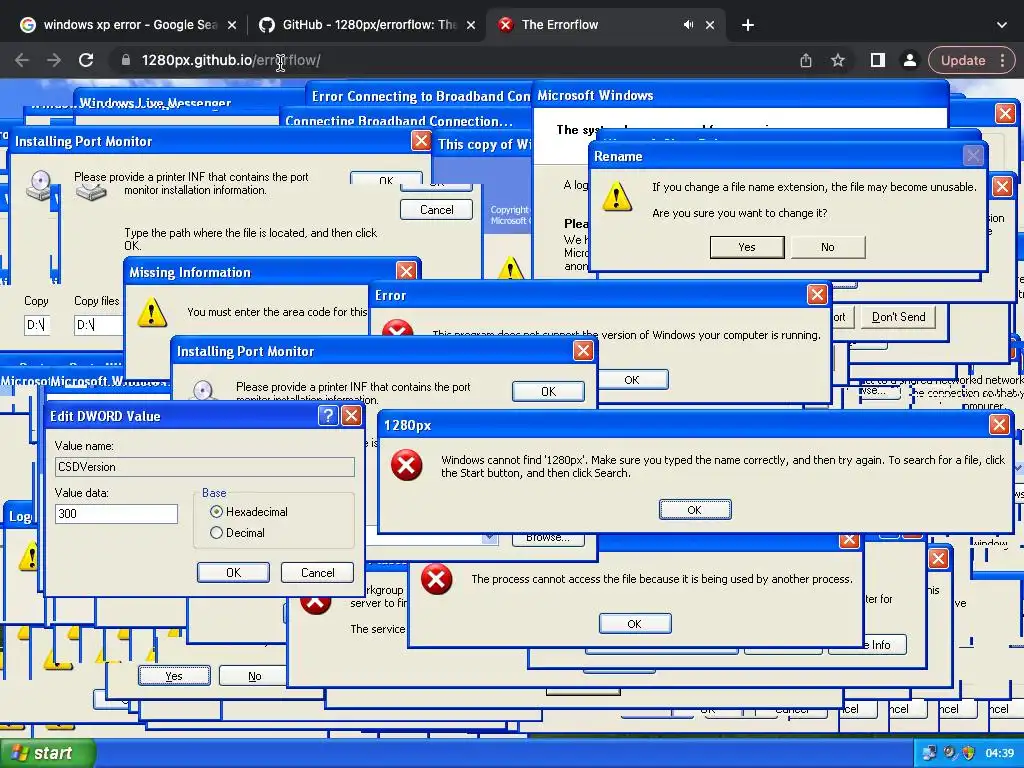Go back using browser back arrow
Screen dimensions: 1024x768
(22, 60)
